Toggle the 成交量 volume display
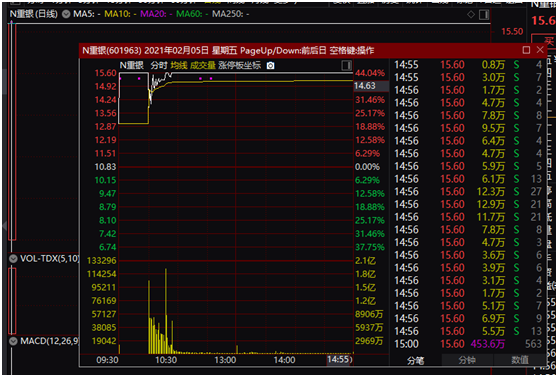 pos(202,66)
